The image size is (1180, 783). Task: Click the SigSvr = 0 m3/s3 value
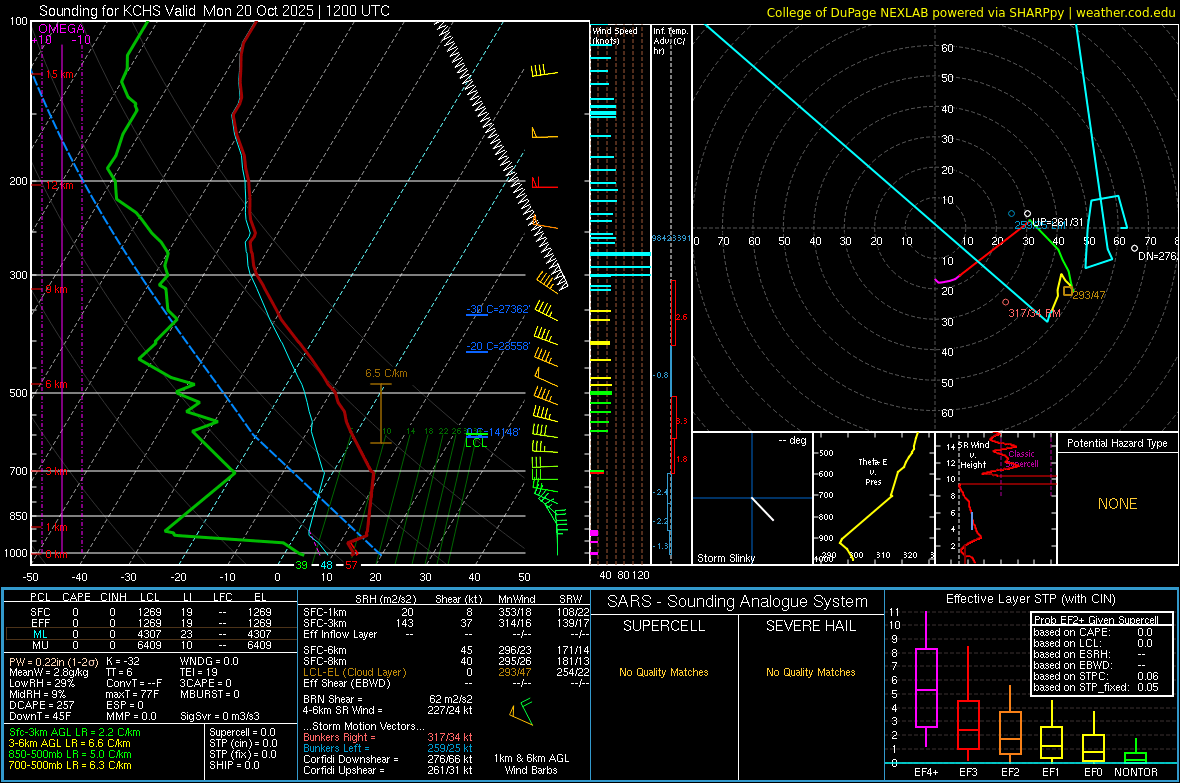220,716
